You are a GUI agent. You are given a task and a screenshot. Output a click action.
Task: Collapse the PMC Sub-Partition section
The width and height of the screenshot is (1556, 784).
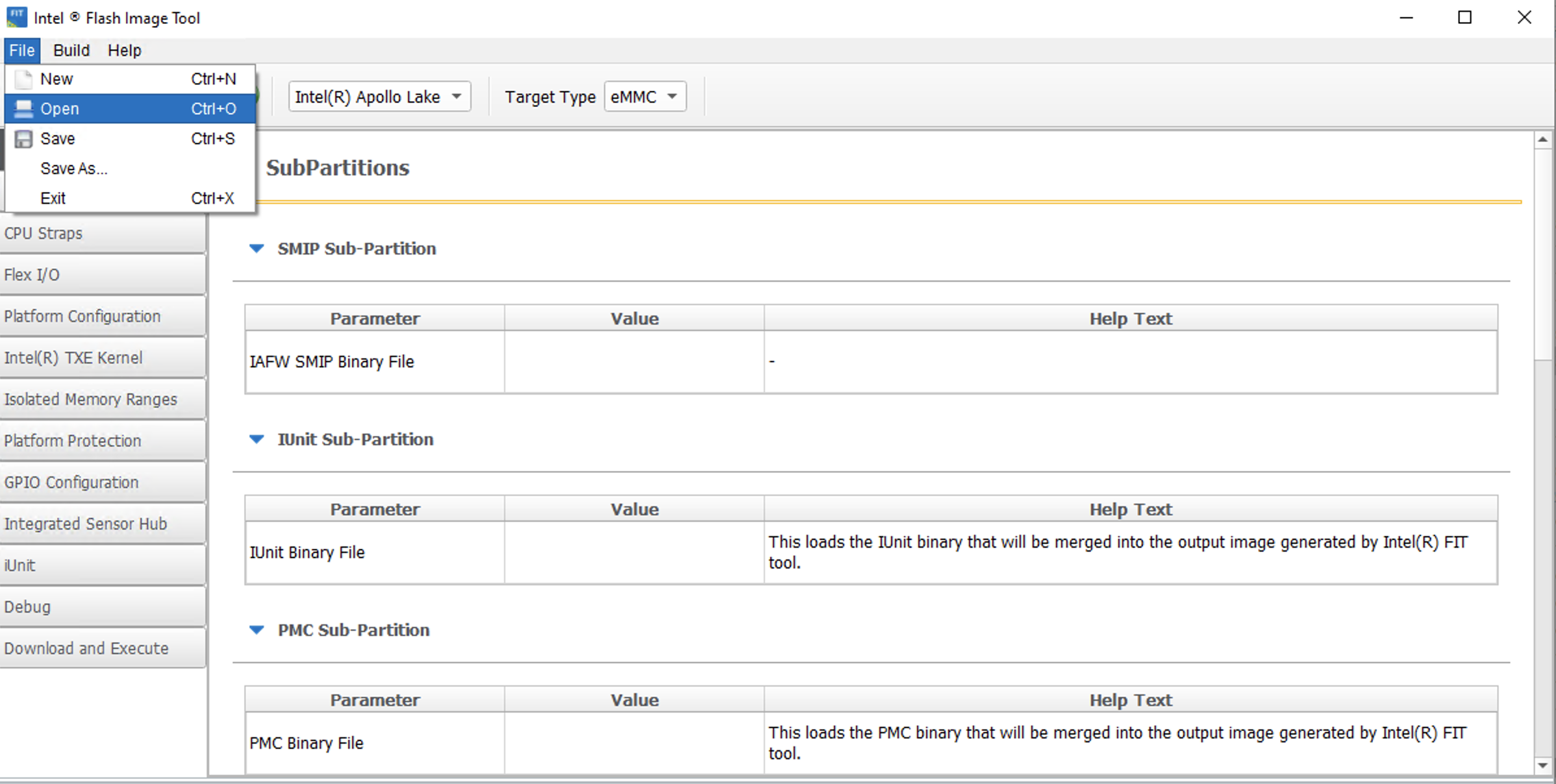click(x=257, y=630)
